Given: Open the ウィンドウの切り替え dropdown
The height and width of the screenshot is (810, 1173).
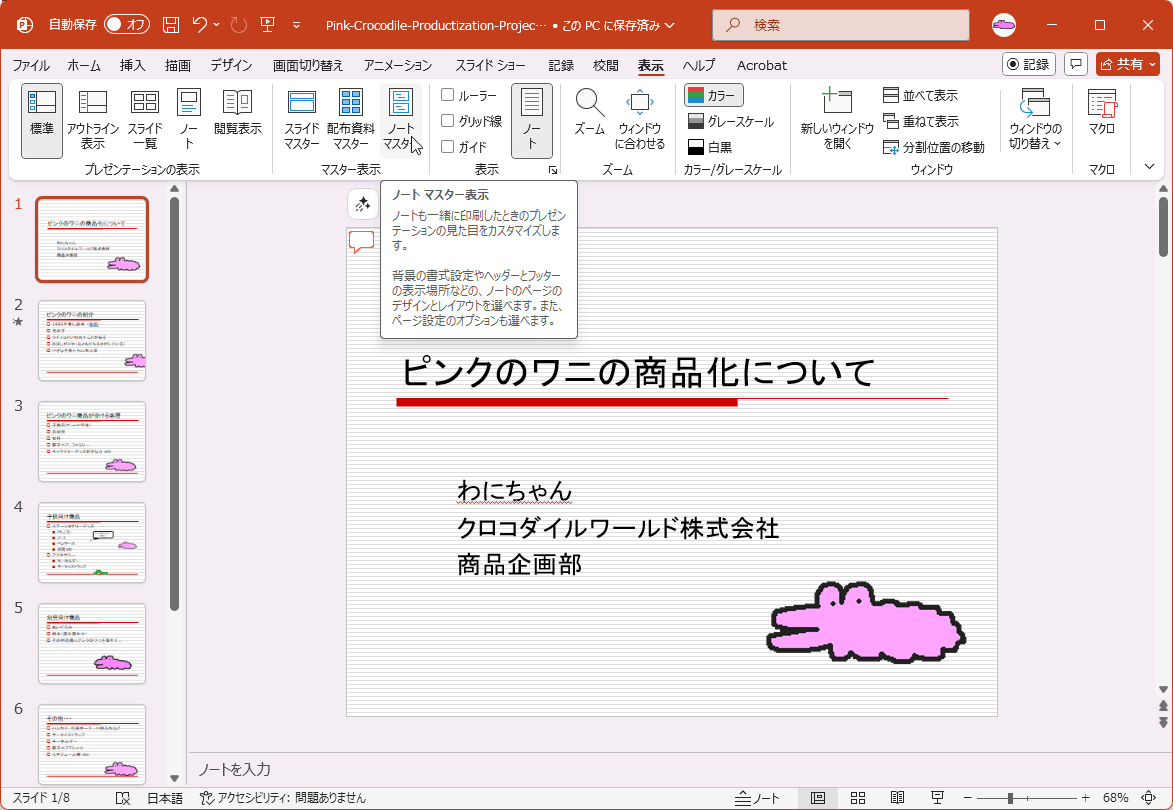Looking at the screenshot, I should 1035,118.
